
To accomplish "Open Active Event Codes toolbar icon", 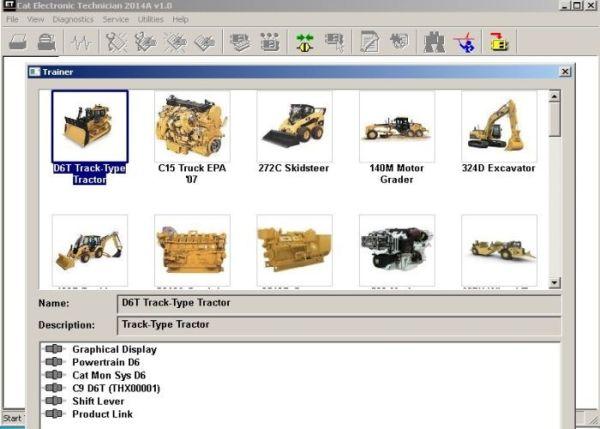I will 175,42.
